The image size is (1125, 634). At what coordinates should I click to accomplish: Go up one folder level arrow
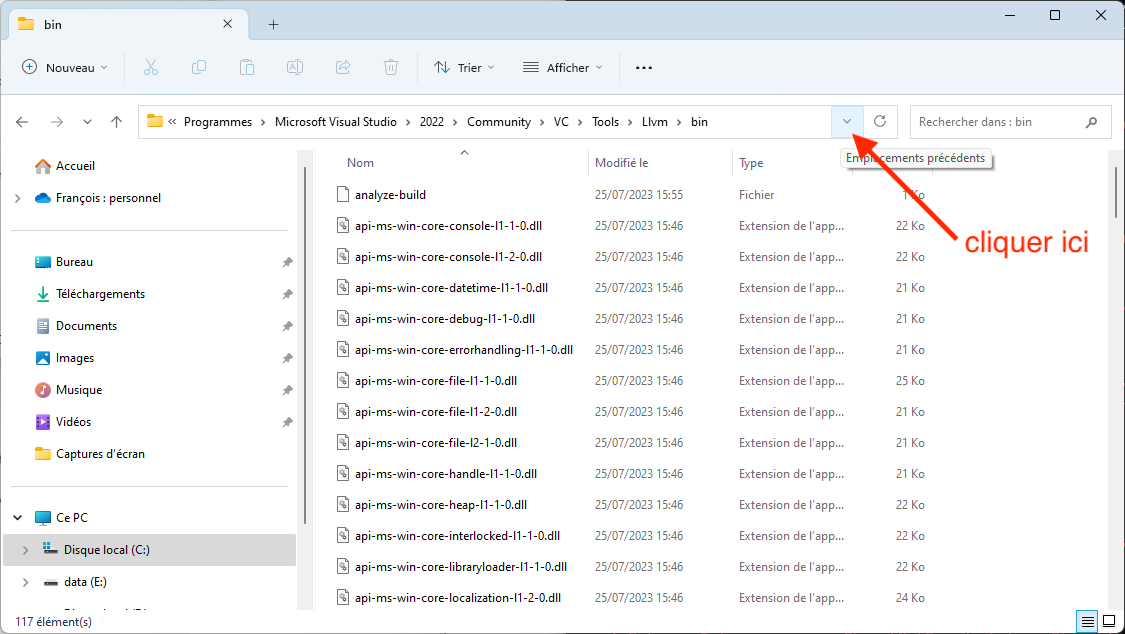point(117,122)
